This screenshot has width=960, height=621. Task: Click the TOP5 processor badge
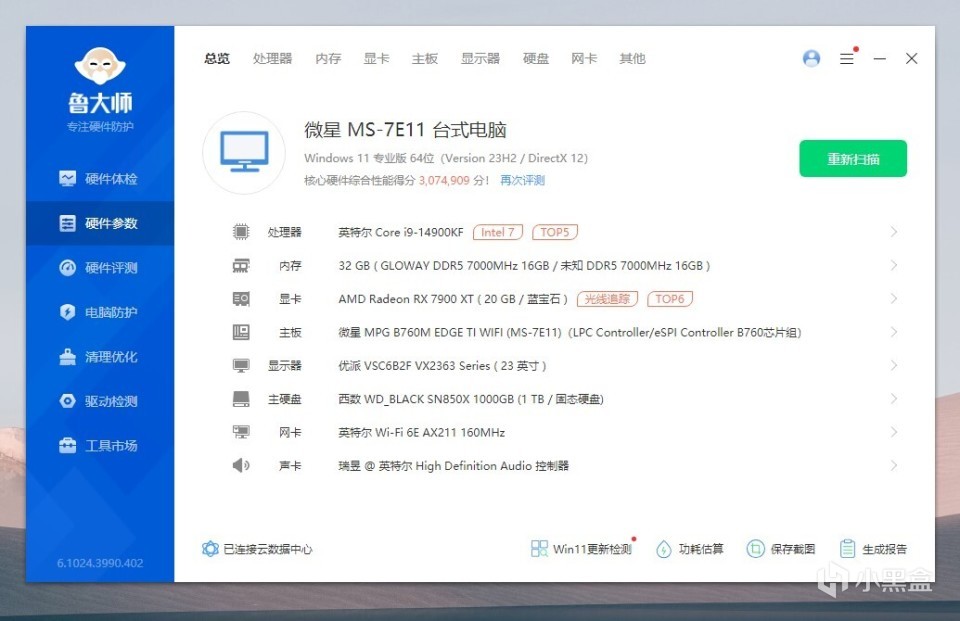[555, 232]
